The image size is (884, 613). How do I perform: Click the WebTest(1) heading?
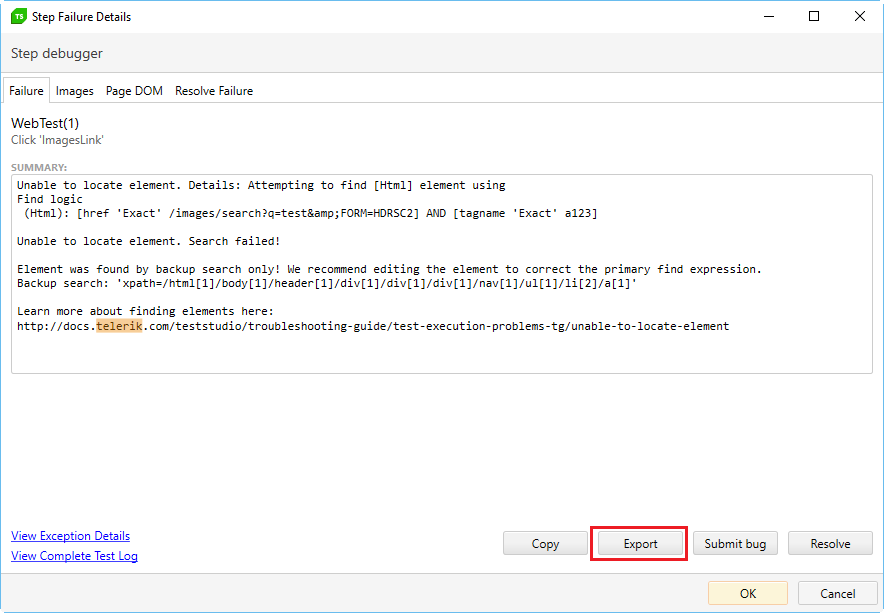(x=45, y=123)
